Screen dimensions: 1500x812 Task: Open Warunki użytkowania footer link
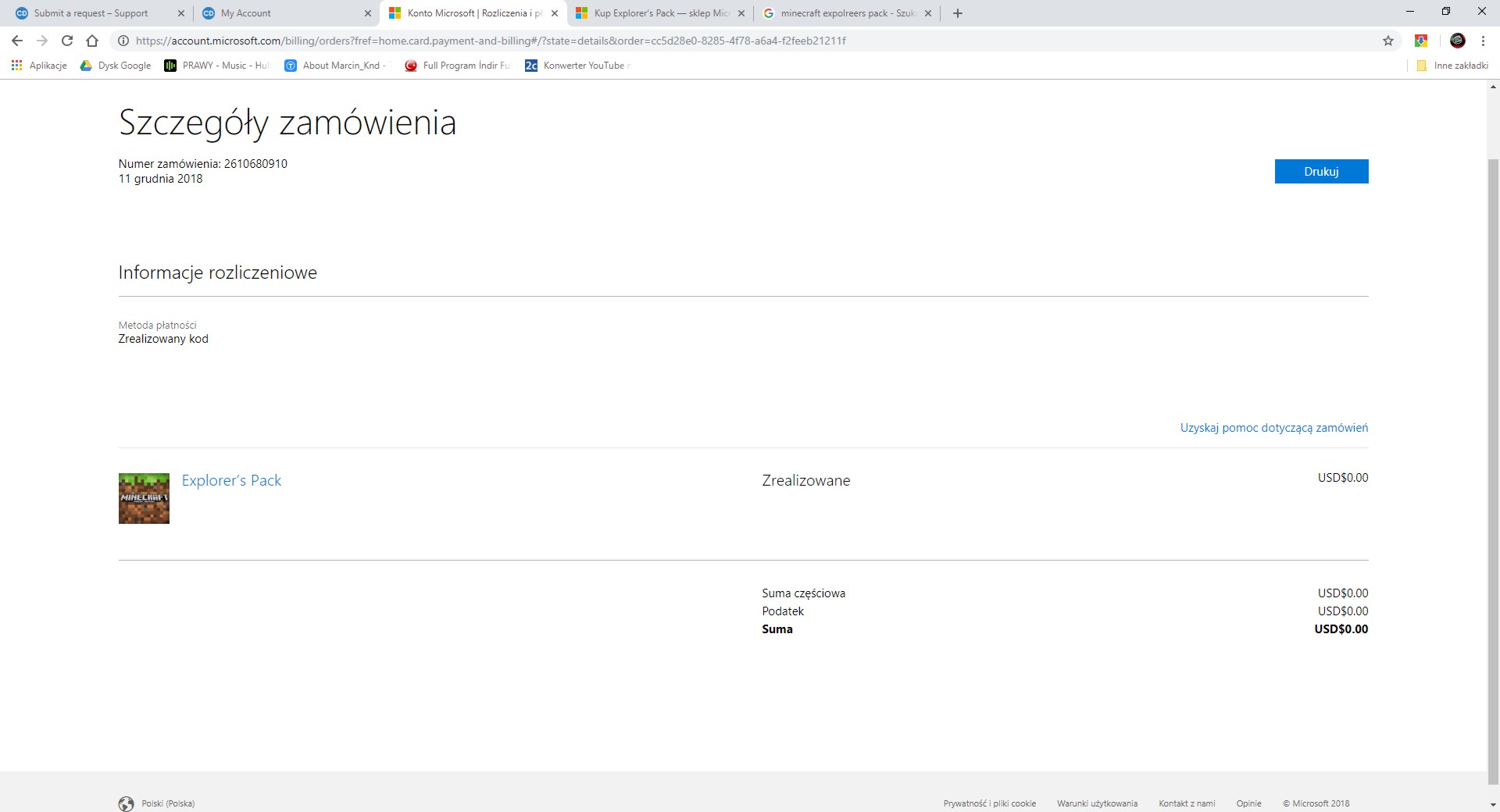click(1097, 803)
